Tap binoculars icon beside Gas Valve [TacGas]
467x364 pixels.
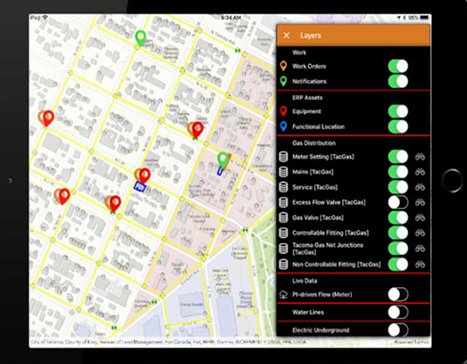(x=420, y=218)
